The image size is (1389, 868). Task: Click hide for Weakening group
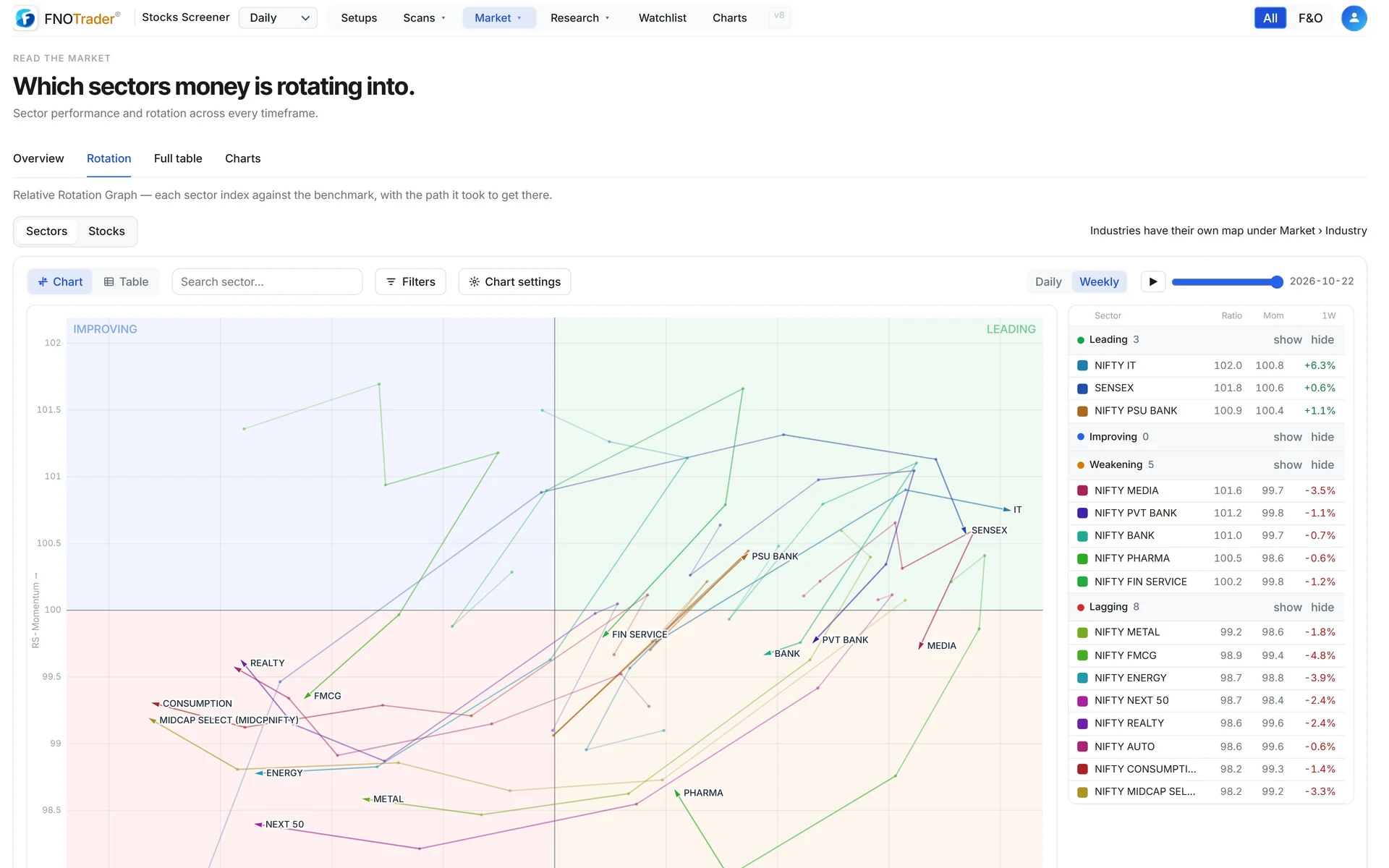click(1322, 465)
